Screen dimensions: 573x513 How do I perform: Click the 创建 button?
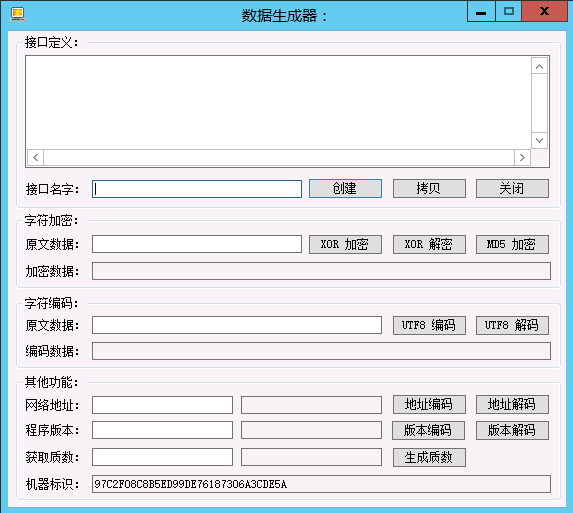coord(345,189)
